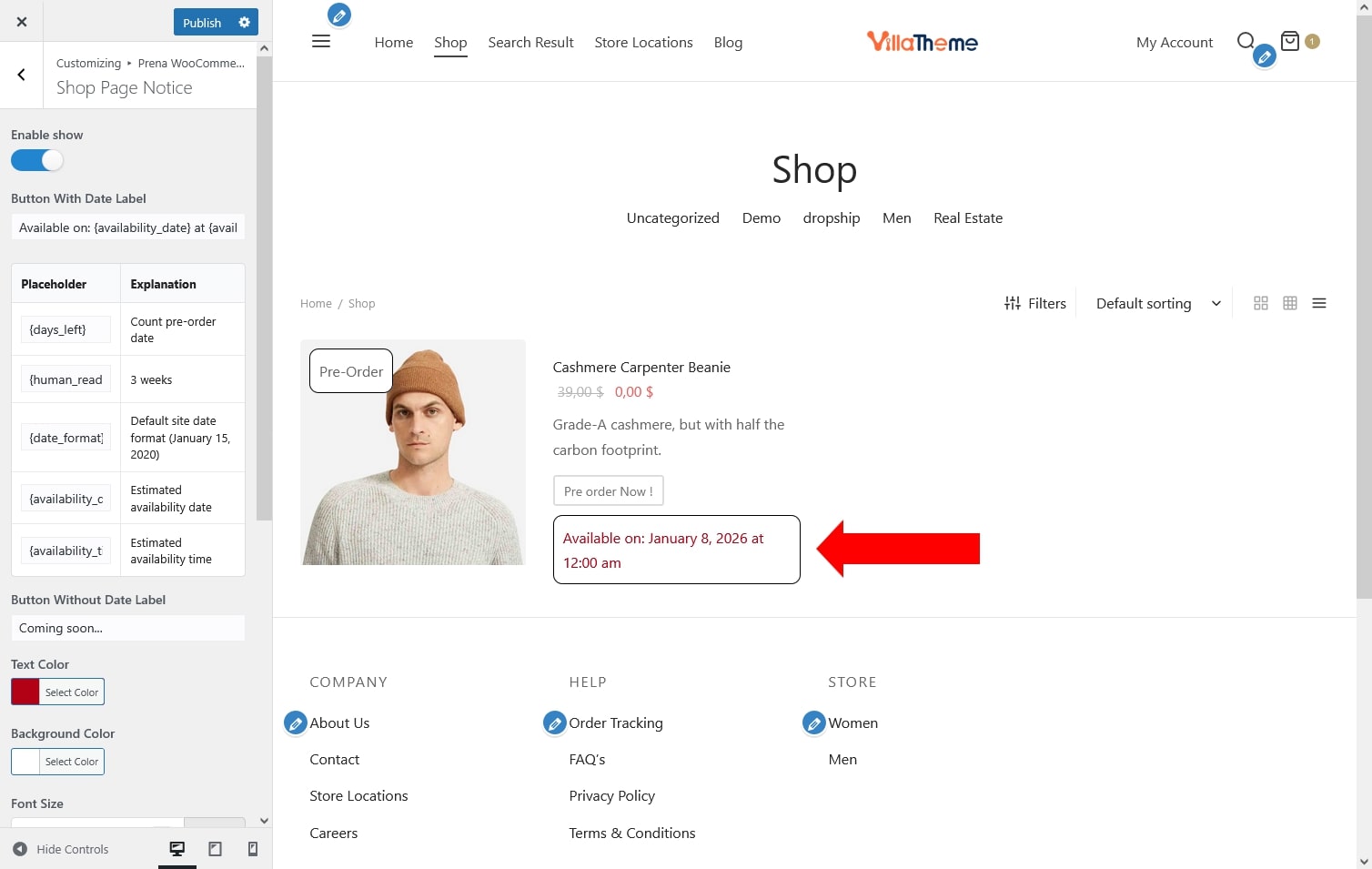This screenshot has height=869, width=1372.
Task: Switch to two-column grid view icon
Action: tap(1261, 304)
